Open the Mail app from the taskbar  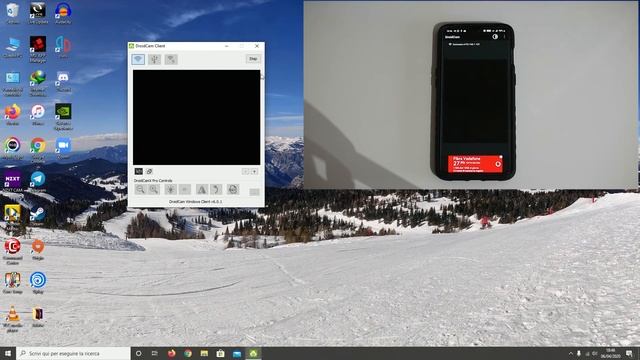click(x=237, y=353)
